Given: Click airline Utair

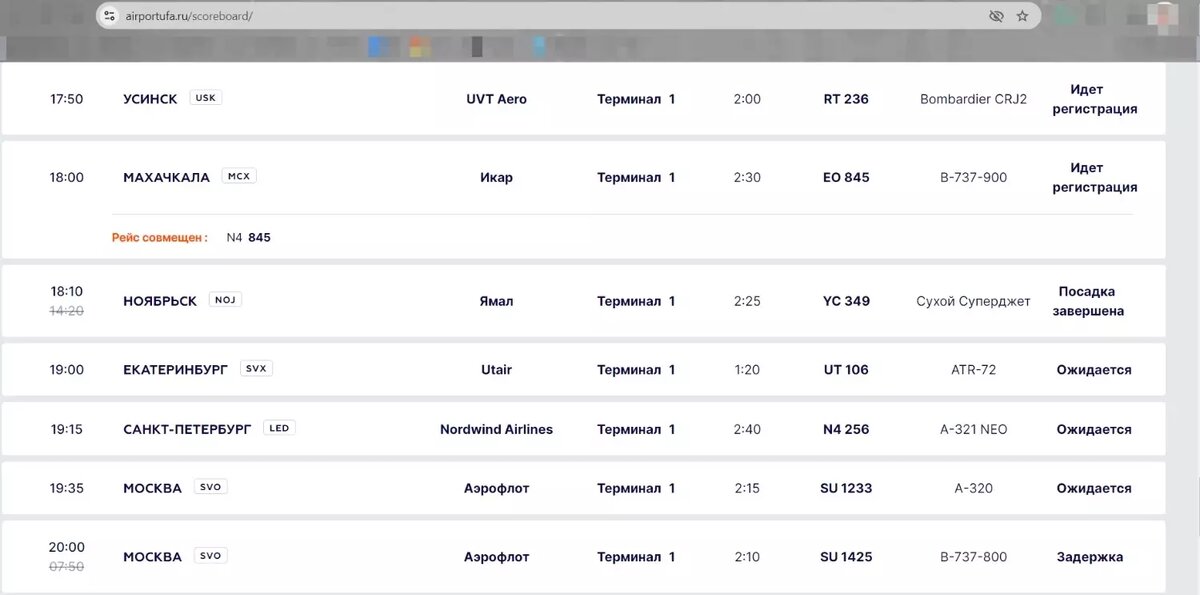Looking at the screenshot, I should click(x=496, y=369).
